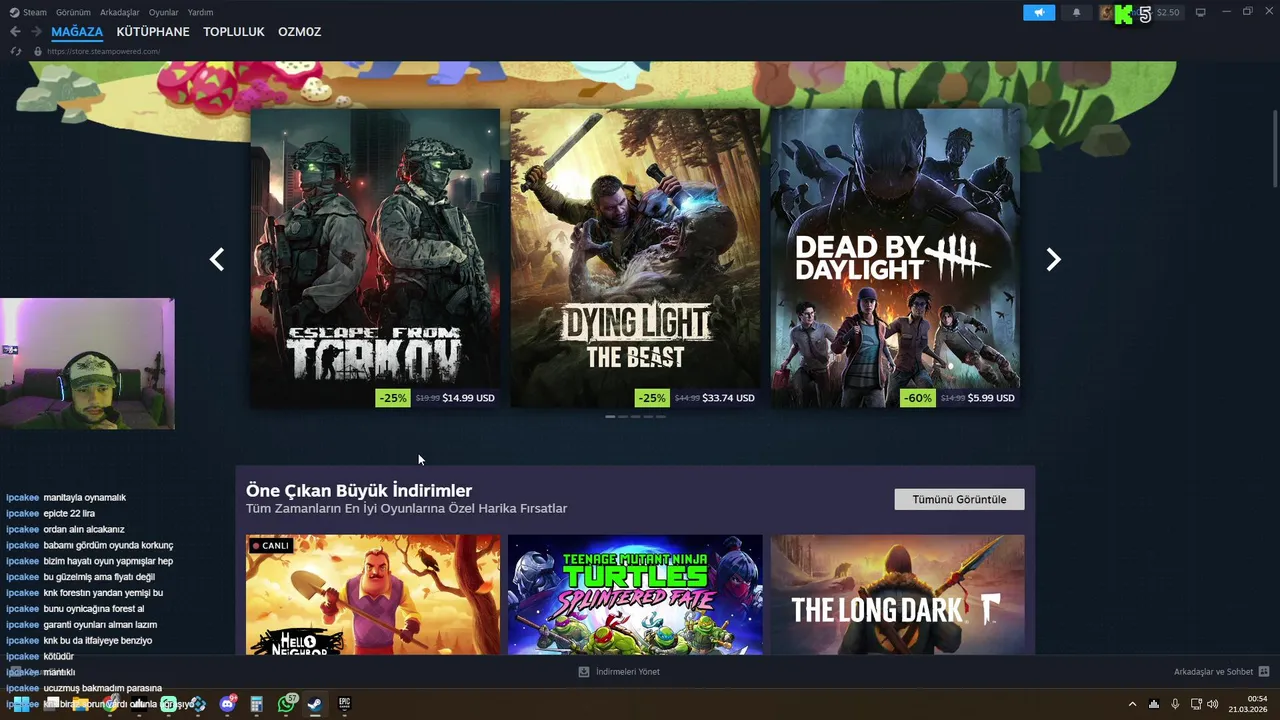Click the profile avatar in the header
The image size is (1280, 720).
[1107, 12]
